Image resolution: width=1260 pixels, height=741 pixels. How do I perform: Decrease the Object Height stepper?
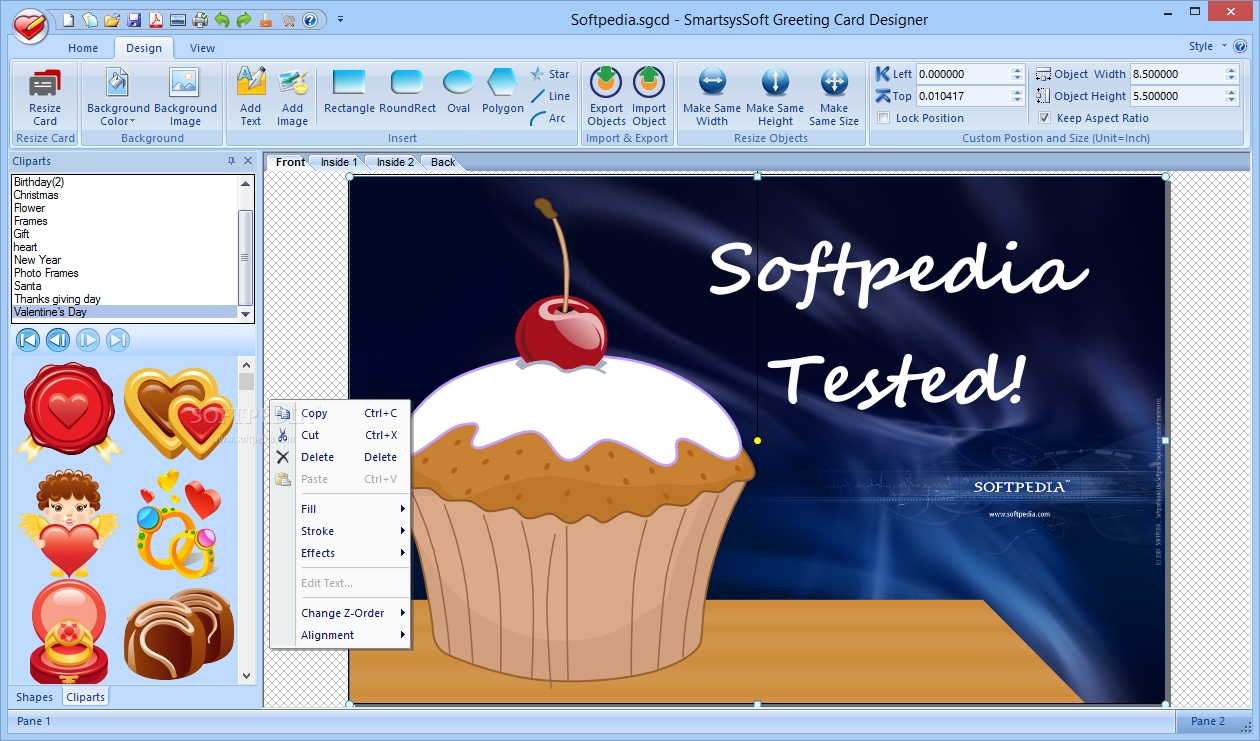[x=1231, y=100]
